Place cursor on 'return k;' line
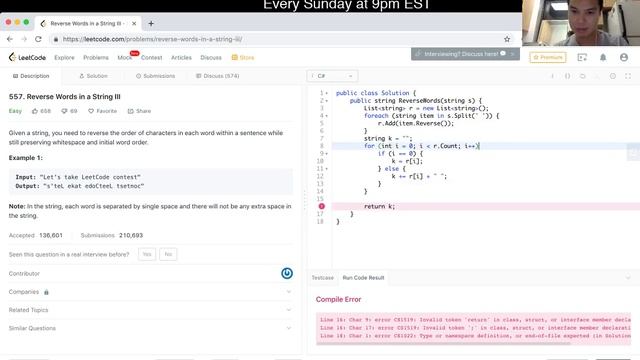The image size is (640, 360). pyautogui.click(x=380, y=207)
